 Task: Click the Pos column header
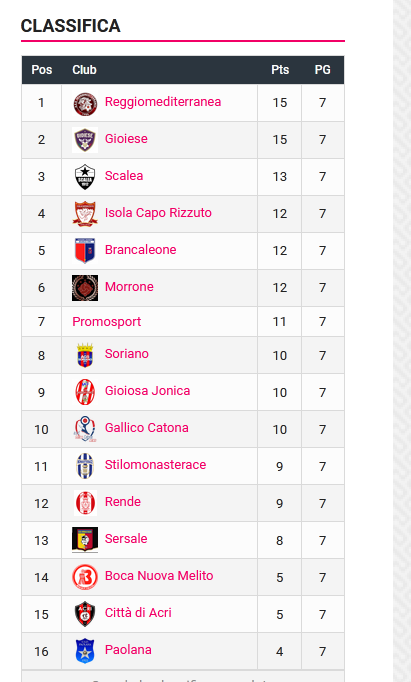click(x=42, y=70)
